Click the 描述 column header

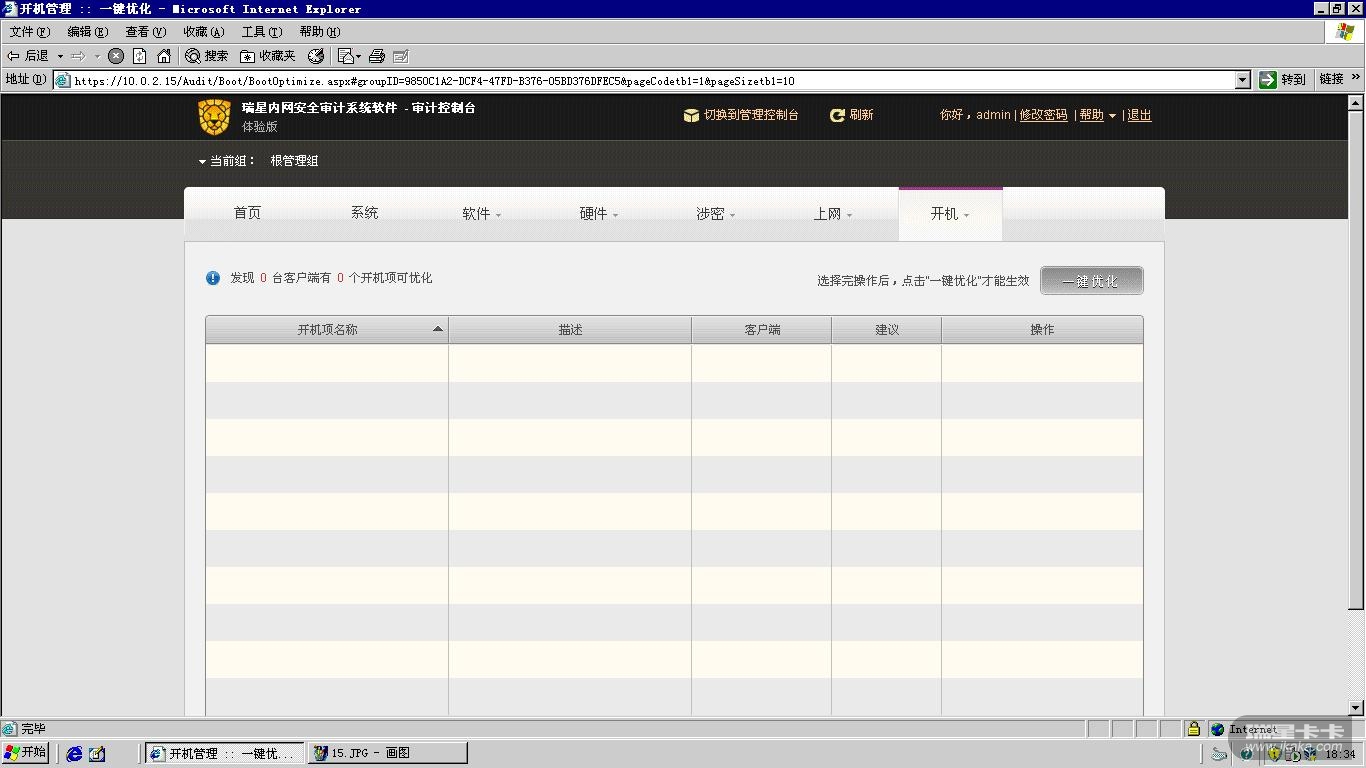point(570,330)
